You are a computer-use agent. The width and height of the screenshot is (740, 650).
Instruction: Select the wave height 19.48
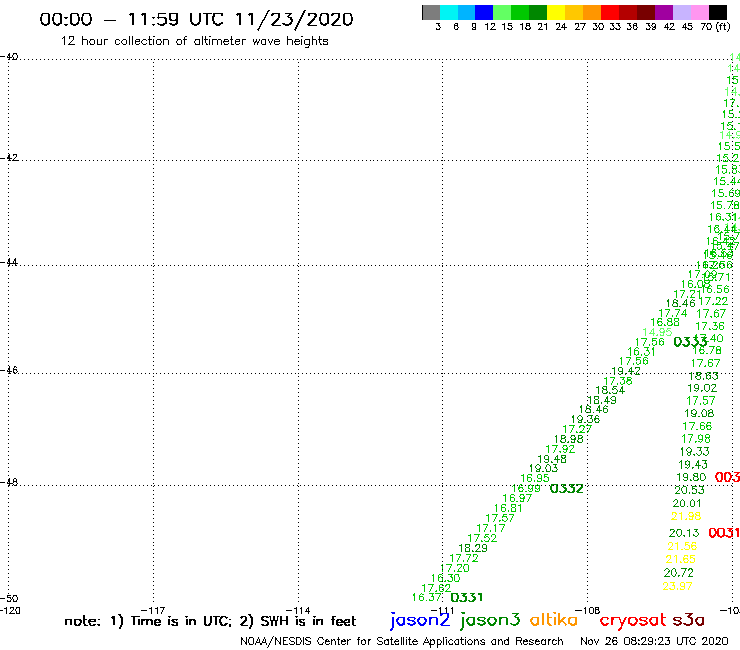[552, 459]
